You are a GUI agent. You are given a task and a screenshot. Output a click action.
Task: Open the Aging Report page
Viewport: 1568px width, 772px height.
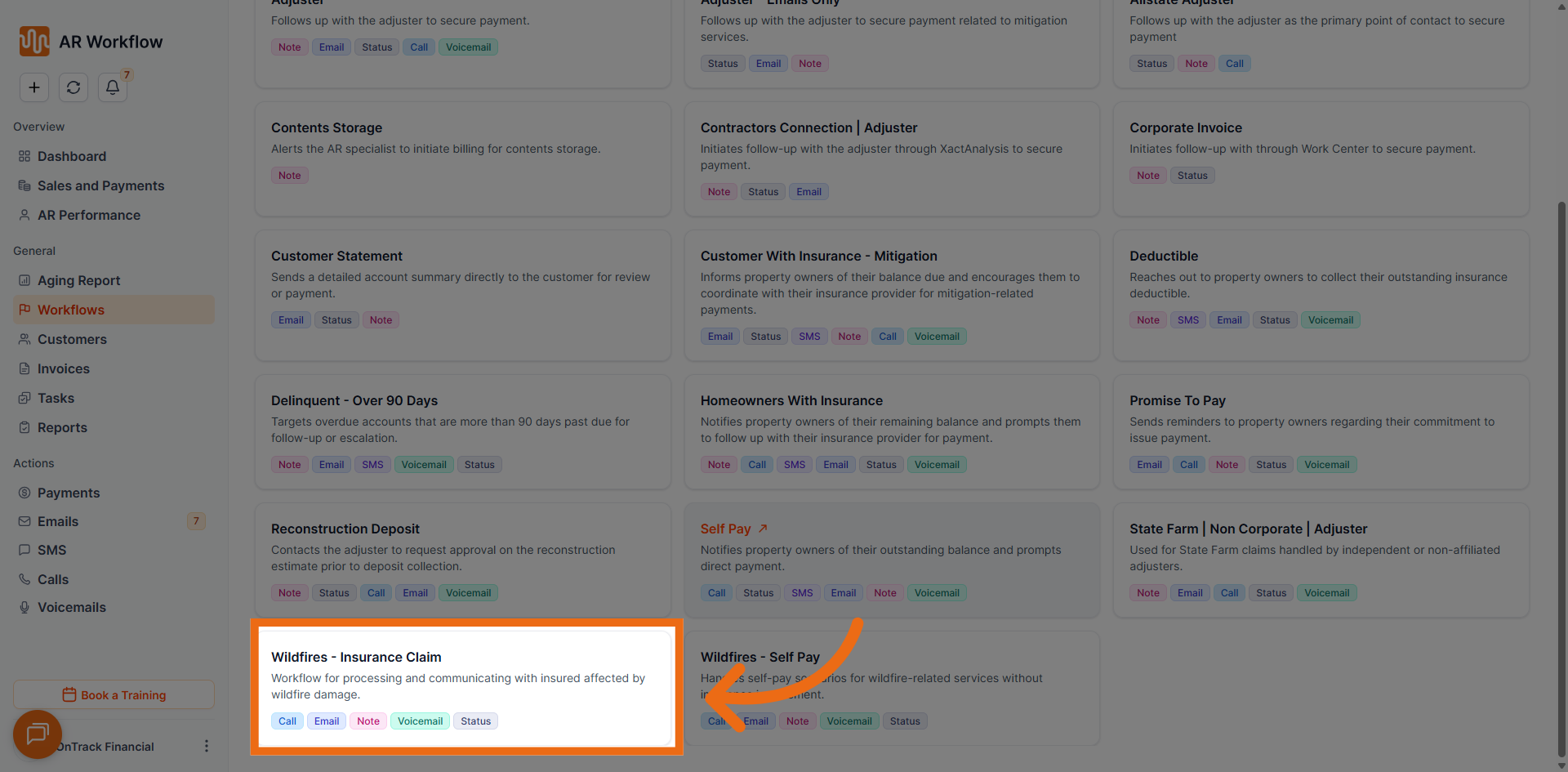pyautogui.click(x=78, y=280)
